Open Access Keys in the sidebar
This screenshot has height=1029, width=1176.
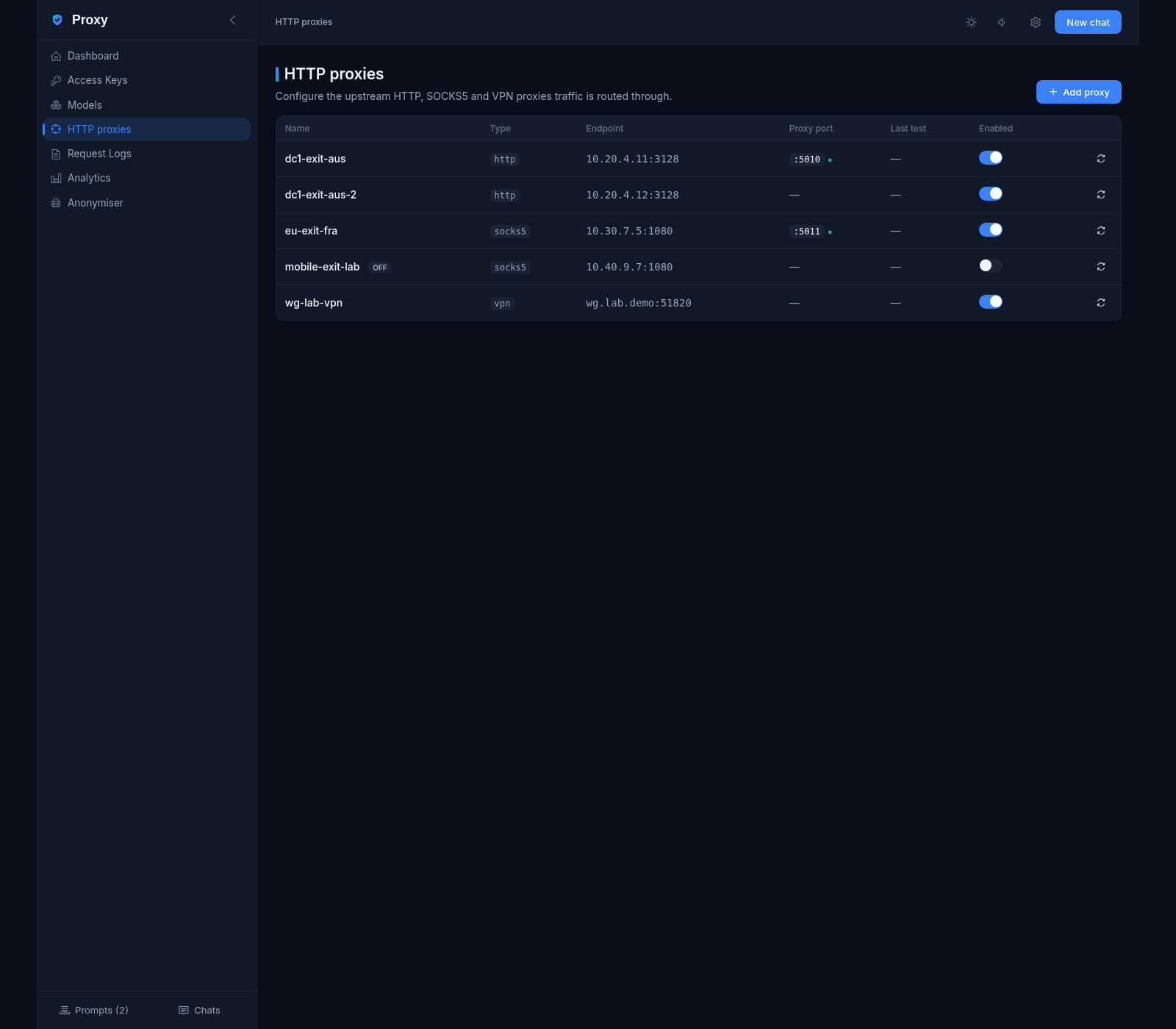click(146, 80)
